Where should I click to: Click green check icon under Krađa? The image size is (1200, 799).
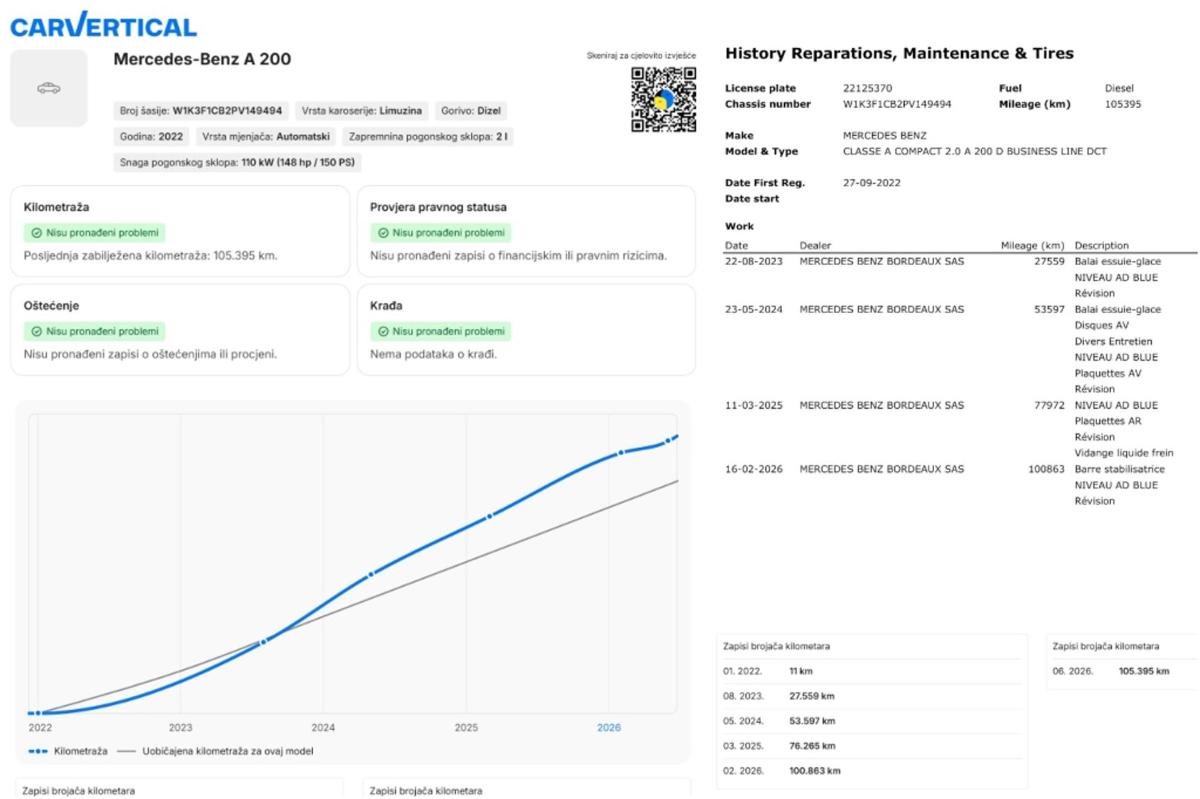(383, 330)
